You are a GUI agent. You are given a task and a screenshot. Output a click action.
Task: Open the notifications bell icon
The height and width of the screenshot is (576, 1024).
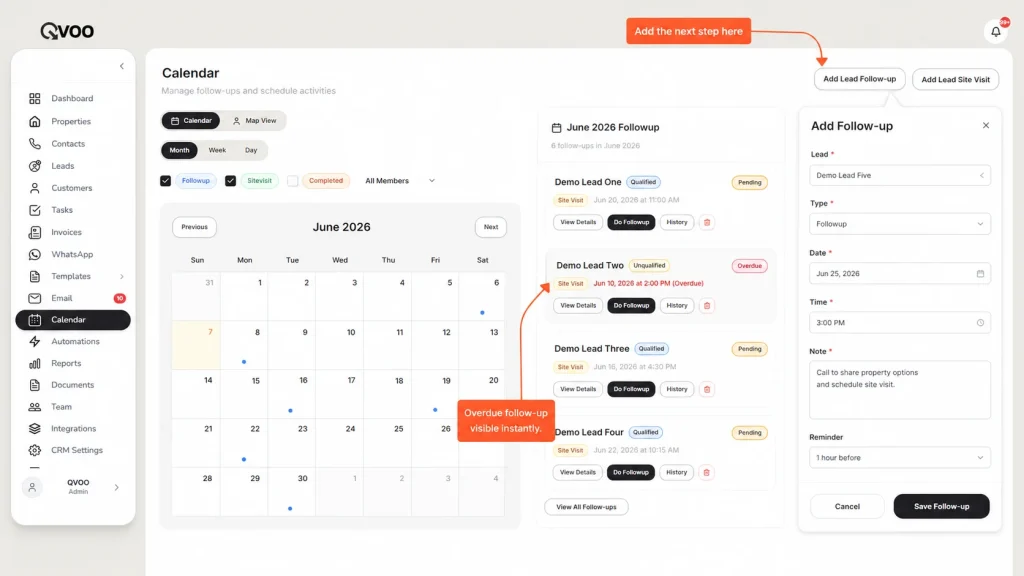995,31
